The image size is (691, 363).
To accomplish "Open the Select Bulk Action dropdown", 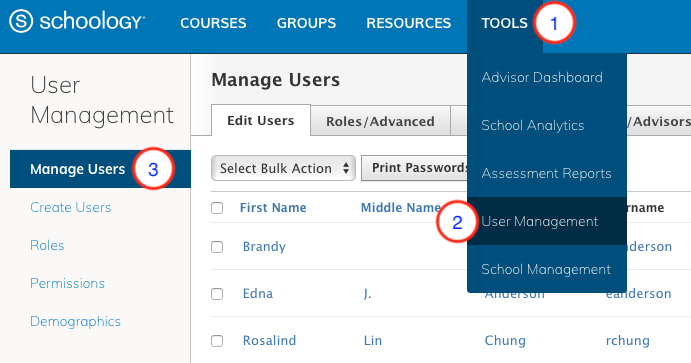I will pyautogui.click(x=283, y=168).
